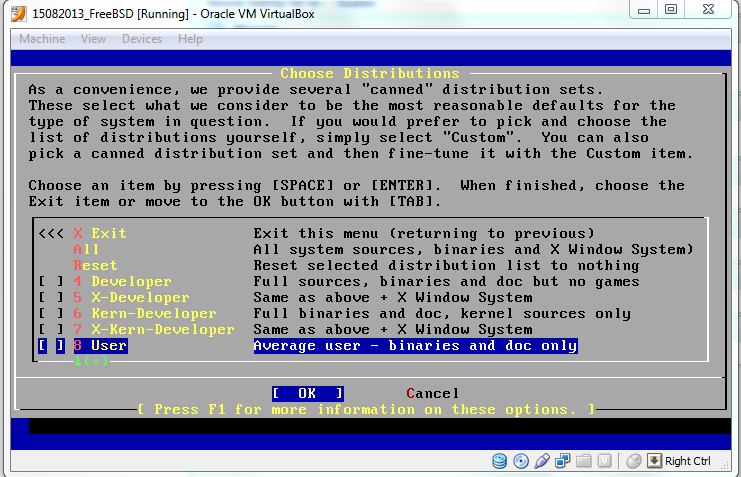This screenshot has height=477, width=741.
Task: Open the View menu
Action: click(x=93, y=39)
